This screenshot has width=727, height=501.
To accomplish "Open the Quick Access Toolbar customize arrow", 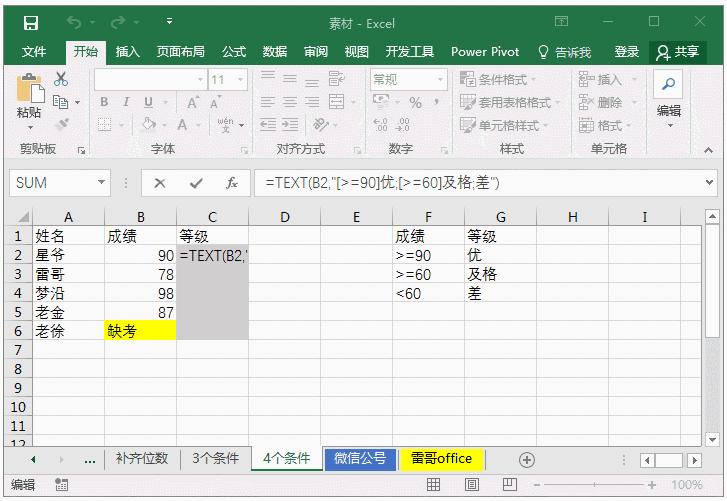I will pos(169,21).
